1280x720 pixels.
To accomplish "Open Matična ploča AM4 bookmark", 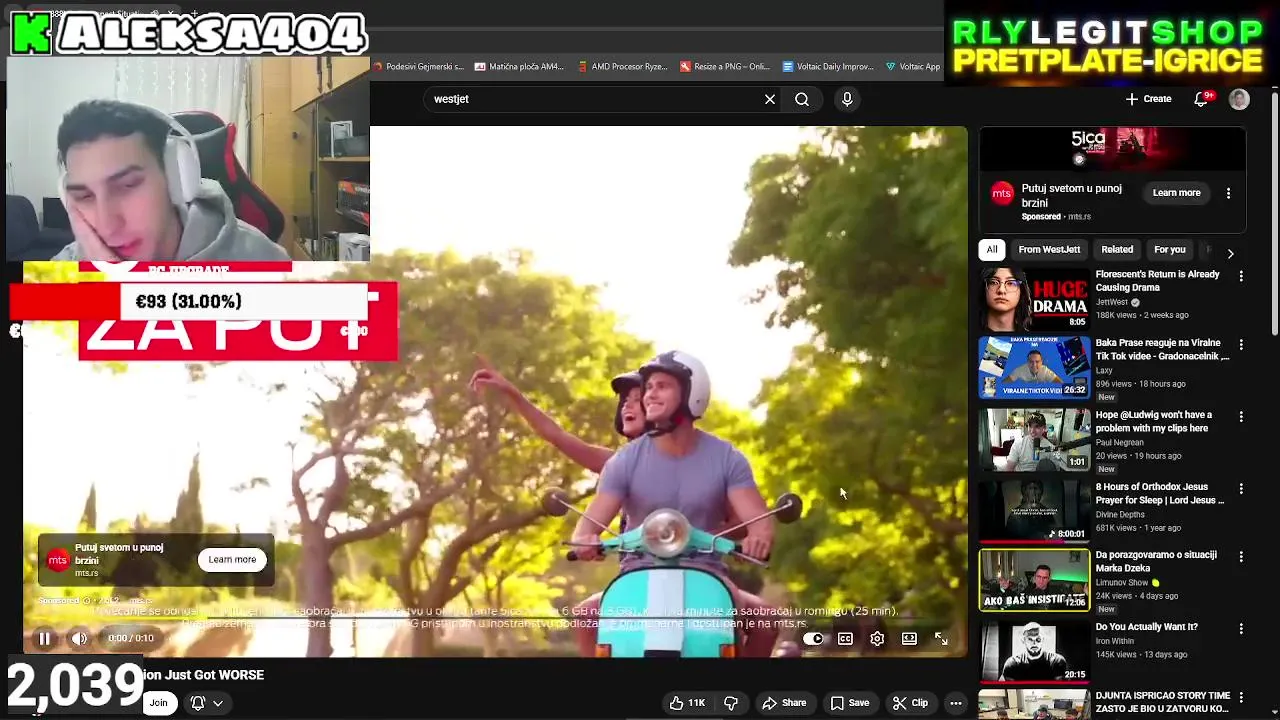I will point(519,67).
